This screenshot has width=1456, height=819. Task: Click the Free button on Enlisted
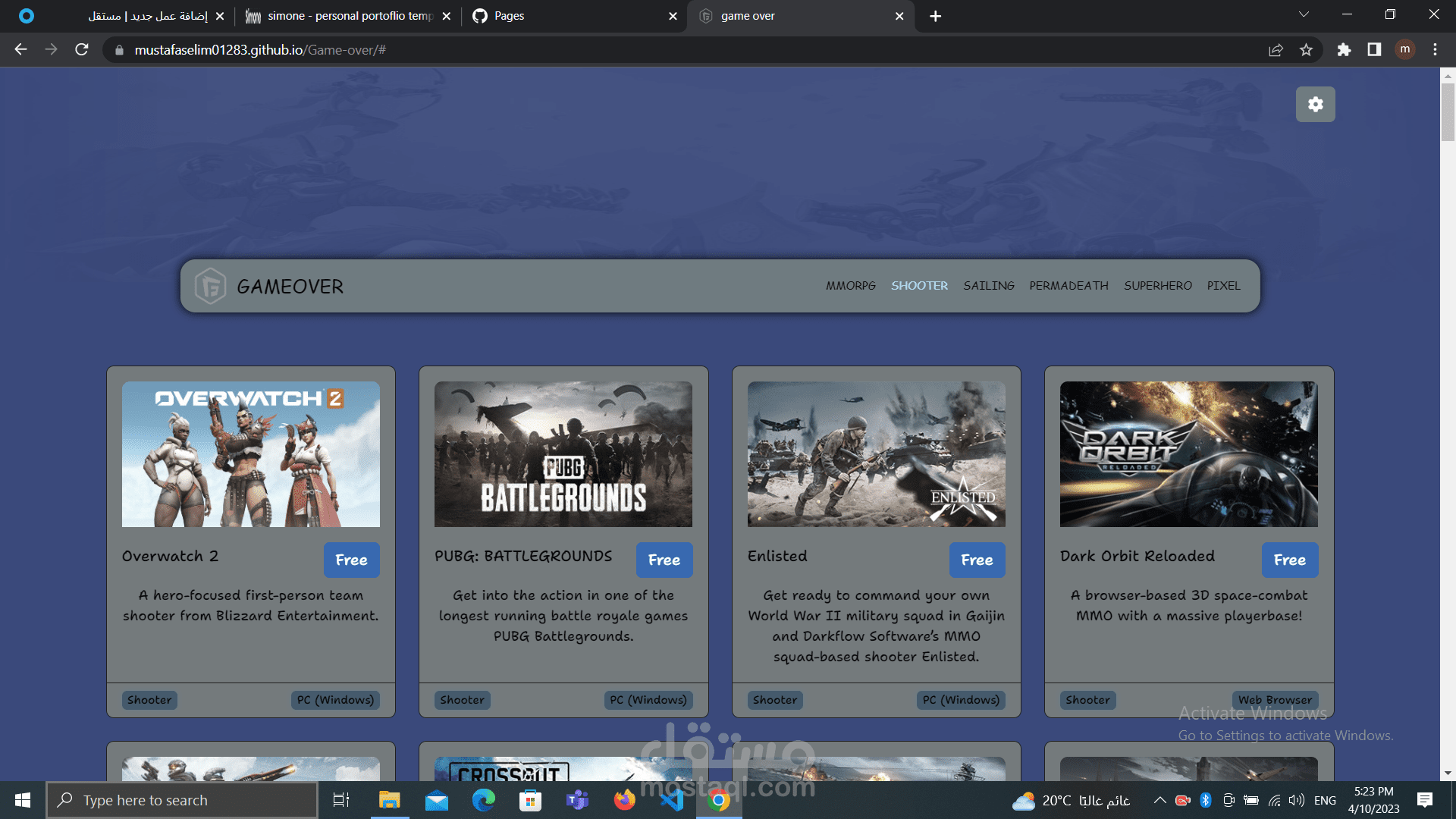pyautogui.click(x=977, y=560)
